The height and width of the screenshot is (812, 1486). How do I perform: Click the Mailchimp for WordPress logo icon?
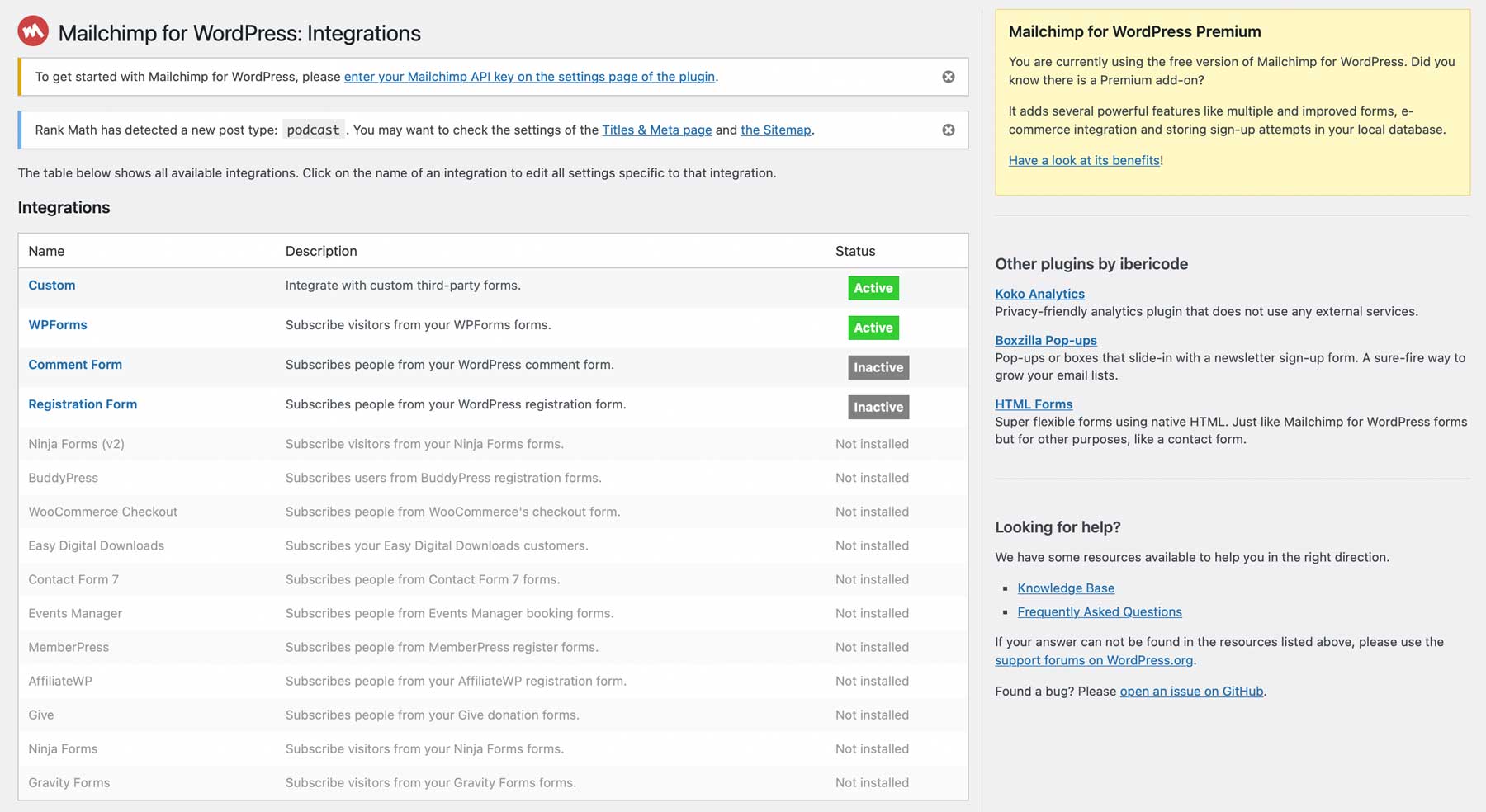point(33,31)
